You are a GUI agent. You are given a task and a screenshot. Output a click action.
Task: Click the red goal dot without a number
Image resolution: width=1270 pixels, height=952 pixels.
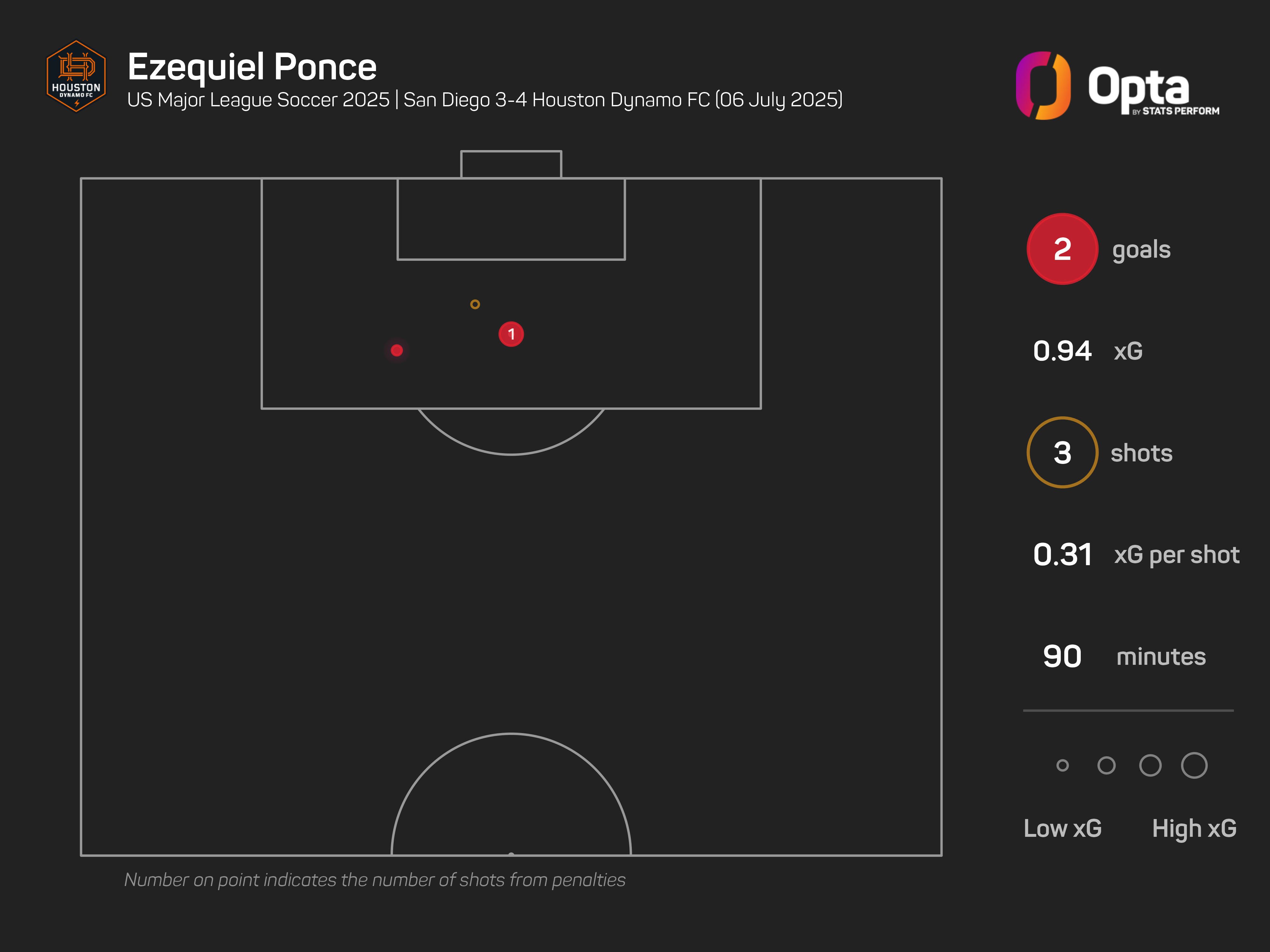click(x=397, y=350)
